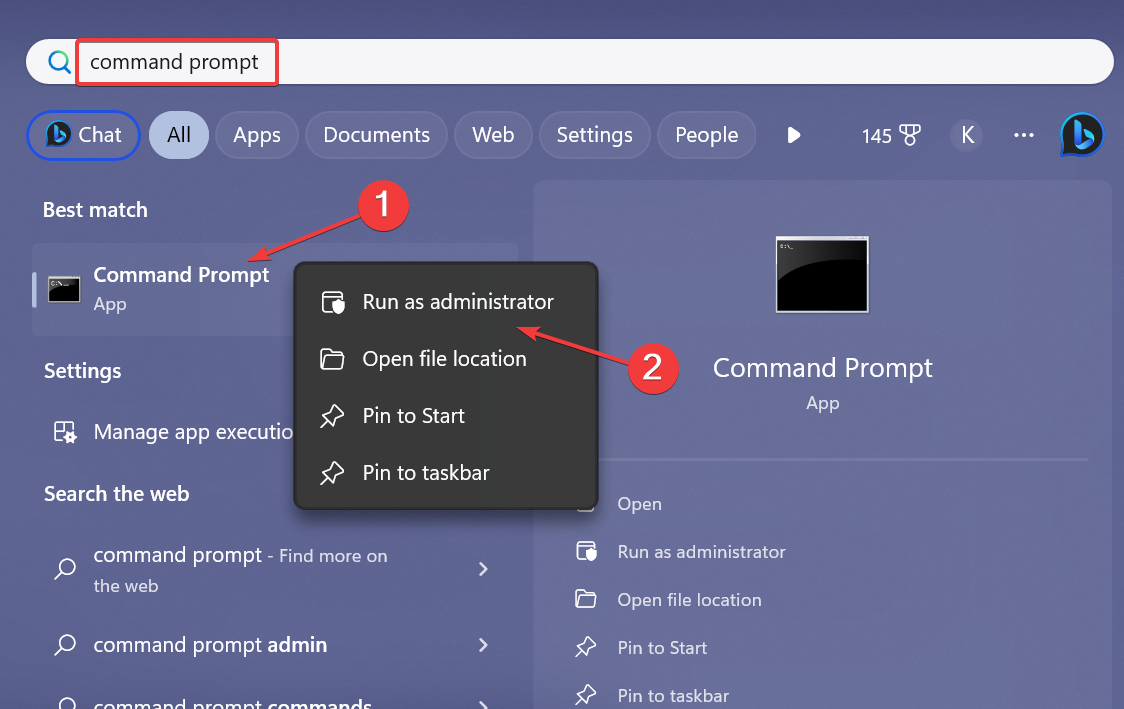Screen dimensions: 1124x709
Task: Click search icon beside 'command prompt - Find more'
Action: click(65, 569)
